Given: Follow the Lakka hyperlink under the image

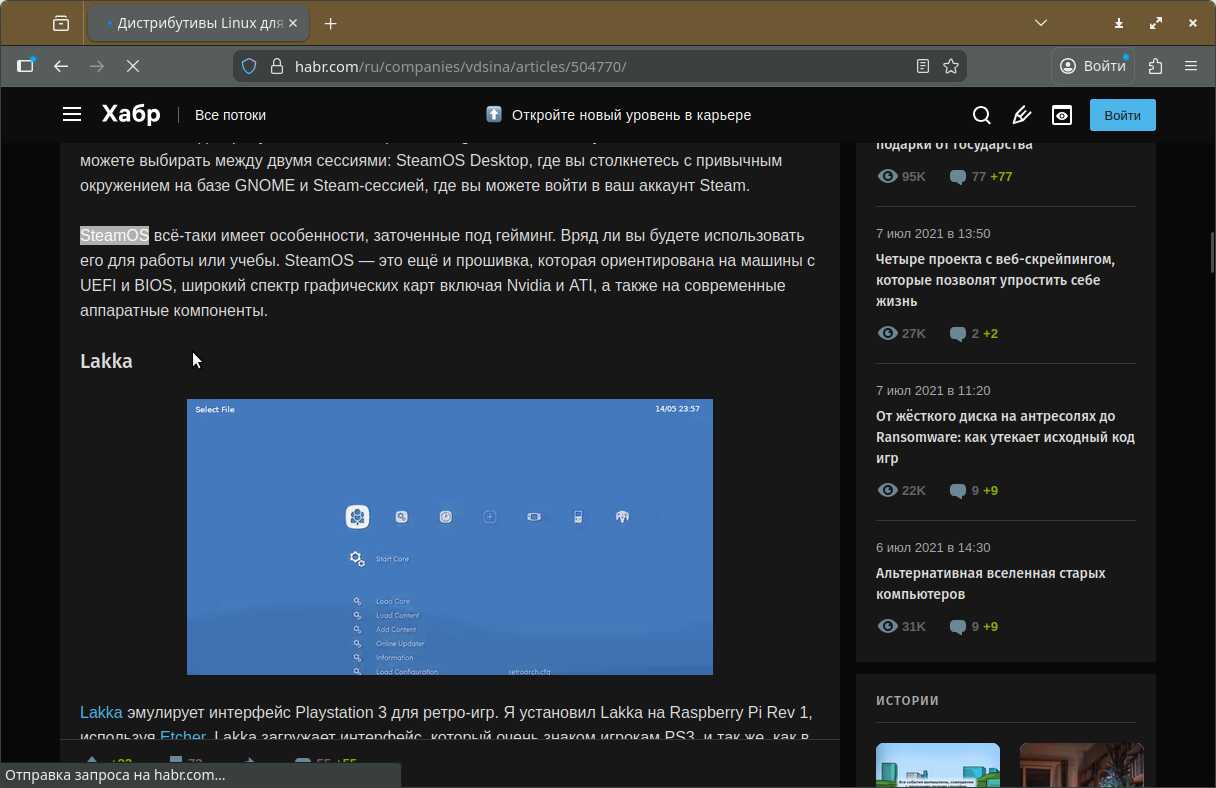Looking at the screenshot, I should pos(101,713).
